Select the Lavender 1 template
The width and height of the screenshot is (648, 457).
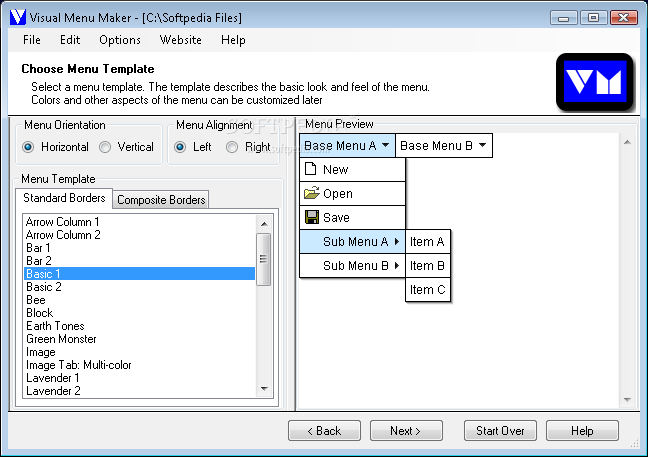(140, 378)
